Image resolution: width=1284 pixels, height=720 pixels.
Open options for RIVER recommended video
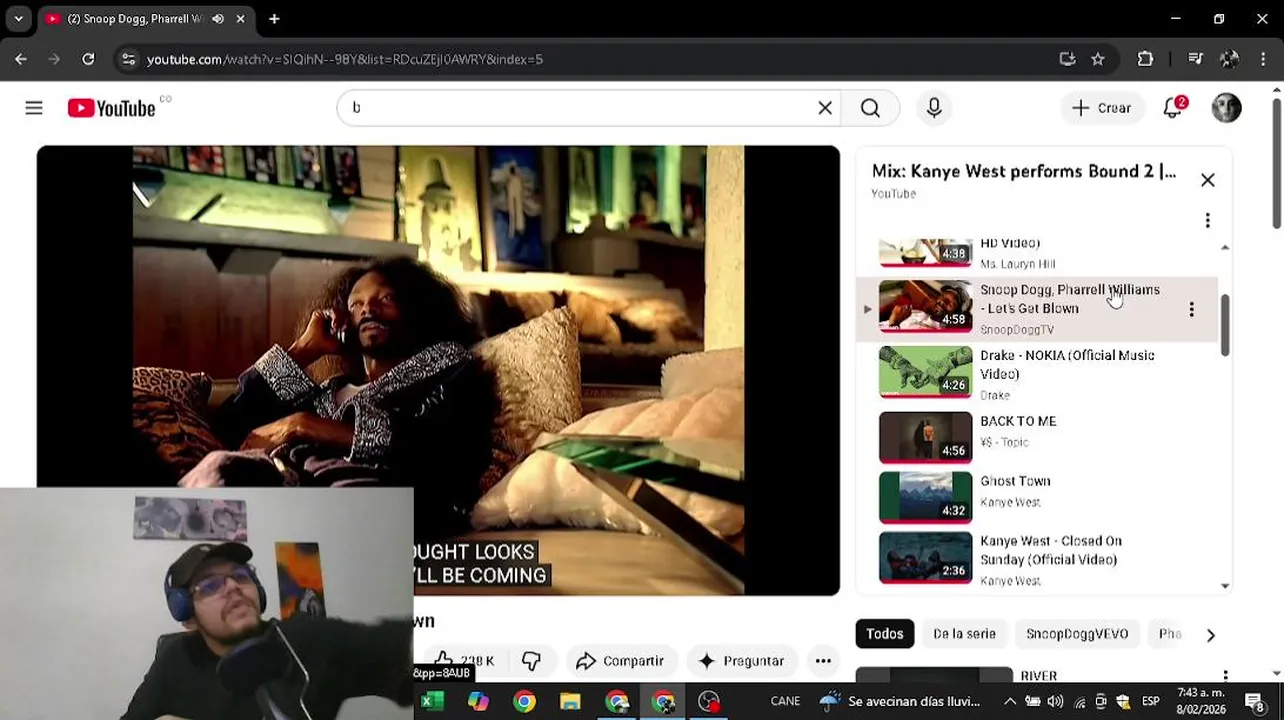(x=1225, y=677)
